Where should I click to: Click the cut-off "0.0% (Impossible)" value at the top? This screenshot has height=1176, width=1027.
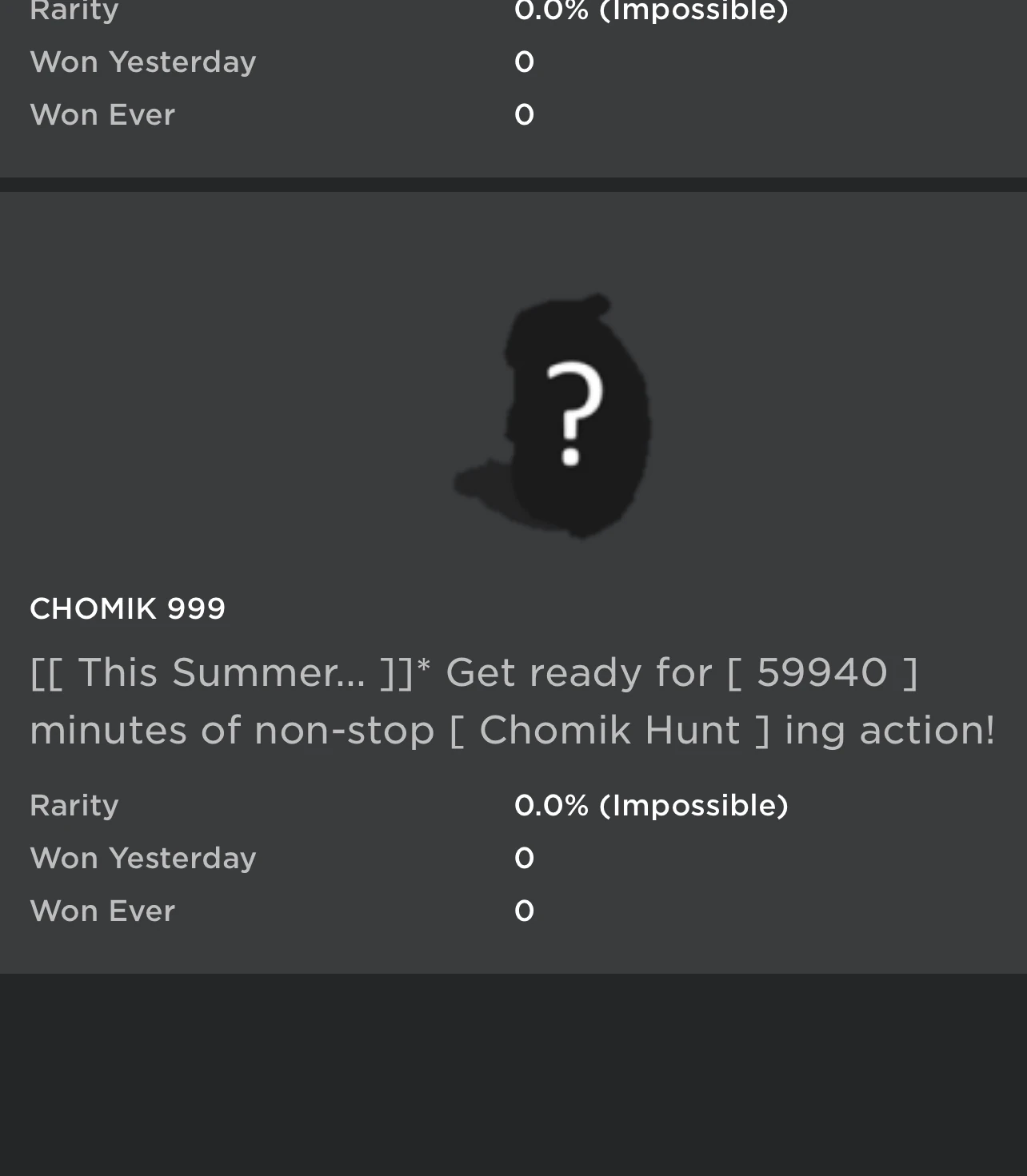(651, 10)
